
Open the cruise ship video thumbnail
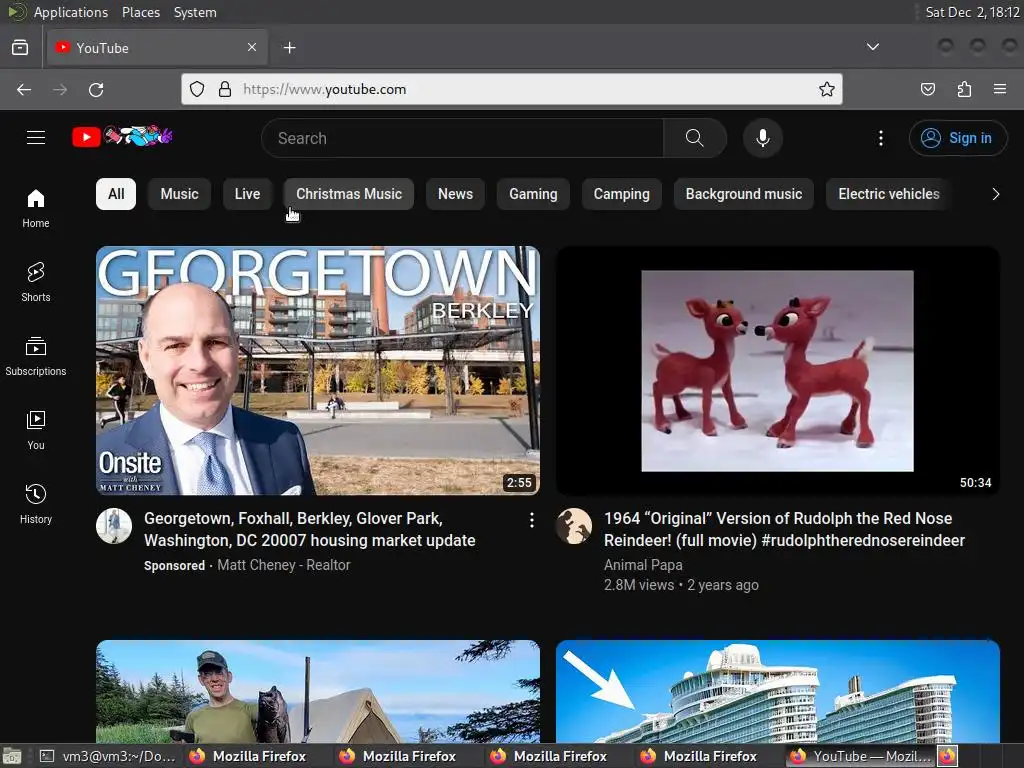coord(778,691)
